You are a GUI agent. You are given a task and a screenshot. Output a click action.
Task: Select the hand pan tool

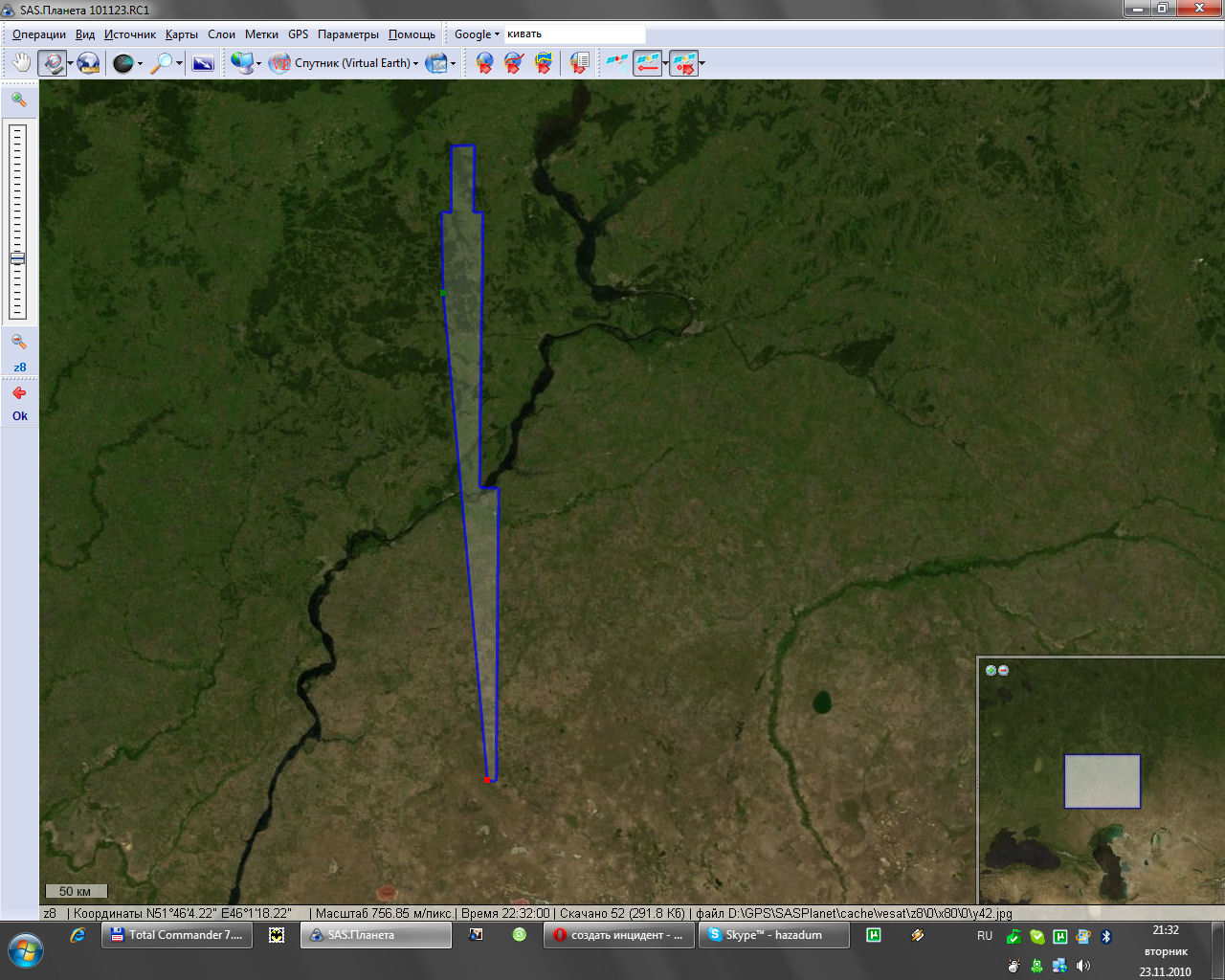21,63
